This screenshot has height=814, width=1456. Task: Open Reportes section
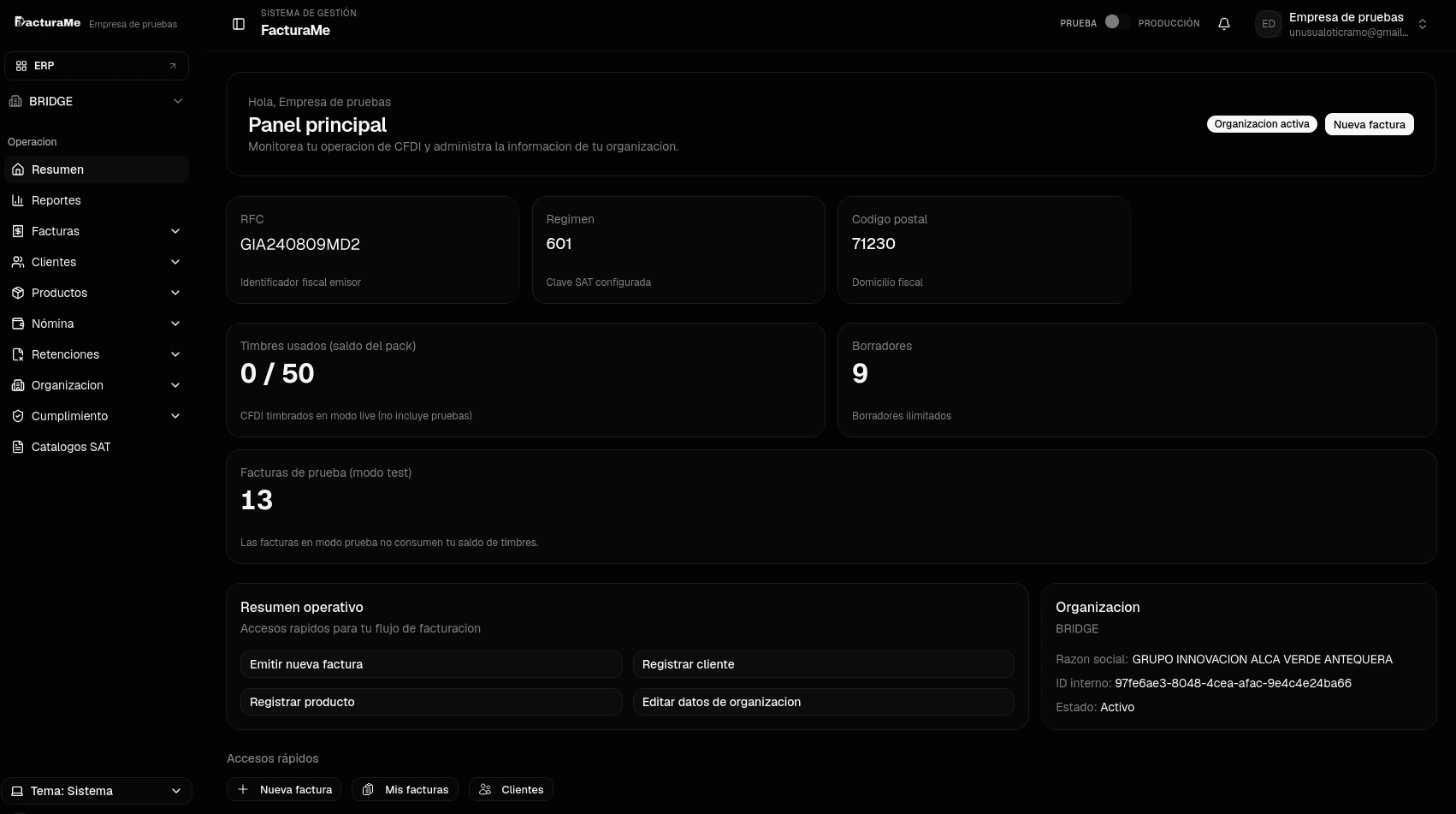click(x=97, y=200)
